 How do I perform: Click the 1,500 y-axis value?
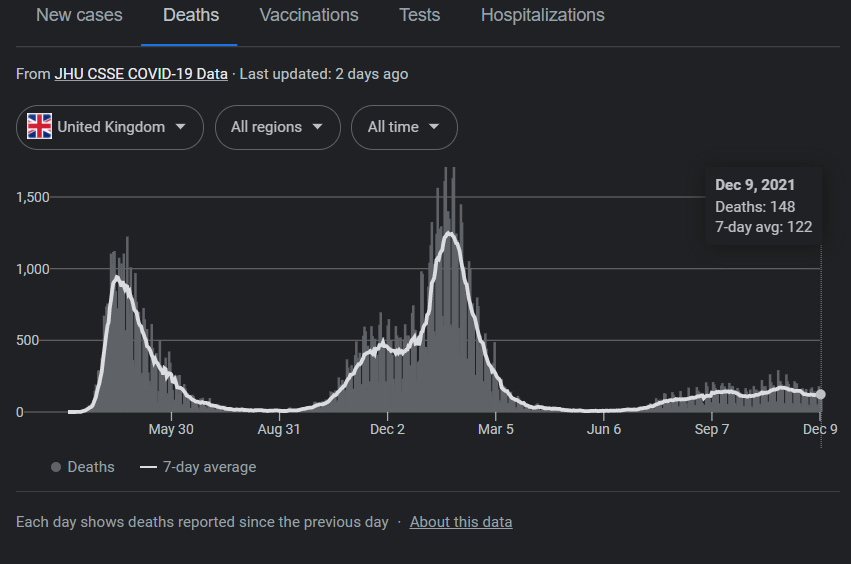point(33,197)
